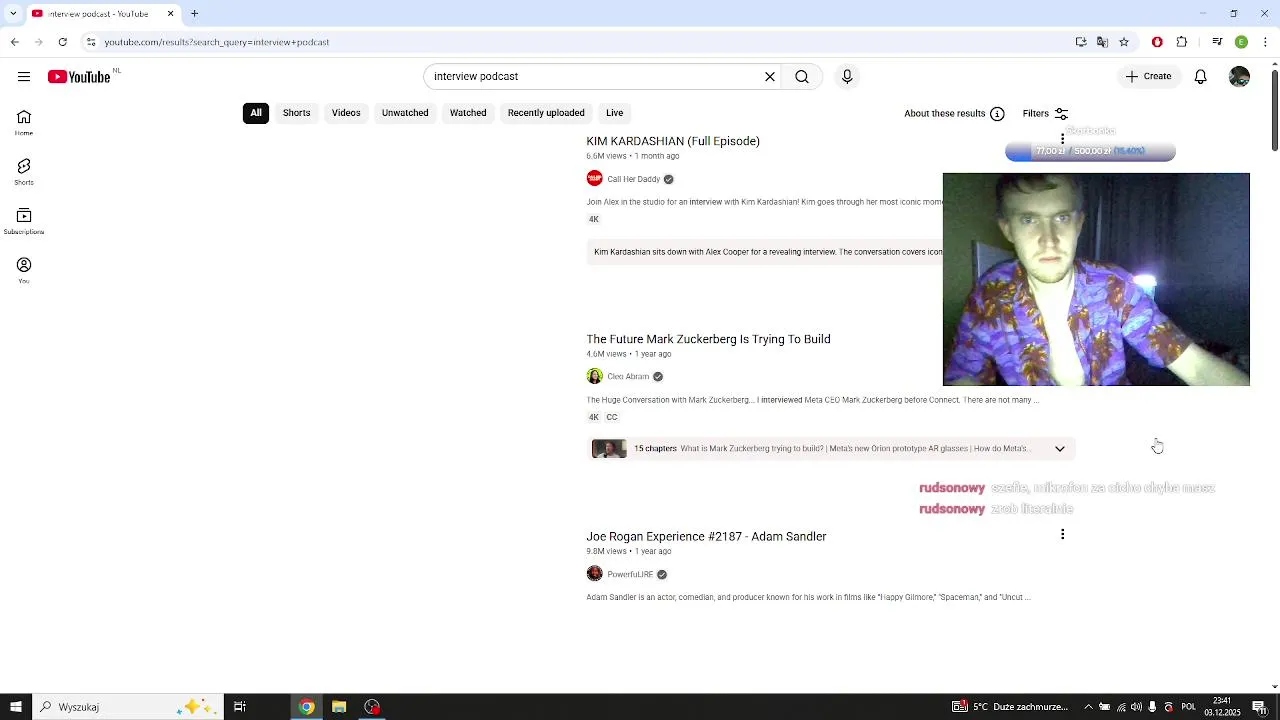
Task: Open Task View on the taskbar
Action: tap(240, 707)
